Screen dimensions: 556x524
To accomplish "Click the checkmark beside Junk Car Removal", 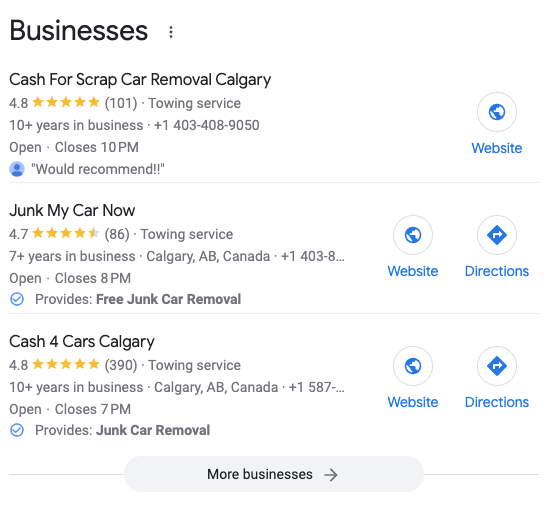I will click(x=17, y=430).
